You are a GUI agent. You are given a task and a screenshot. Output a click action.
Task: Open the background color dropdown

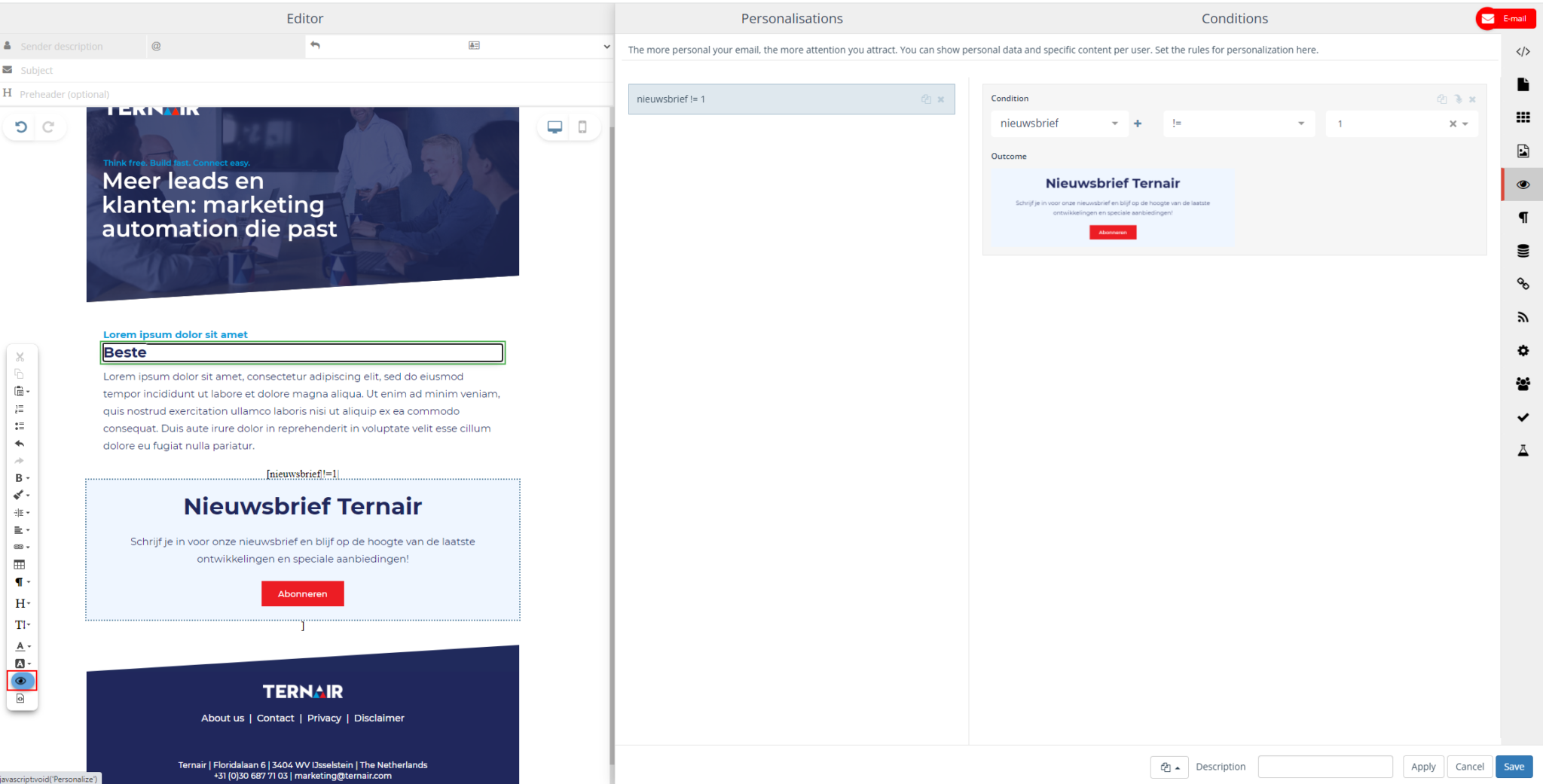coord(23,664)
